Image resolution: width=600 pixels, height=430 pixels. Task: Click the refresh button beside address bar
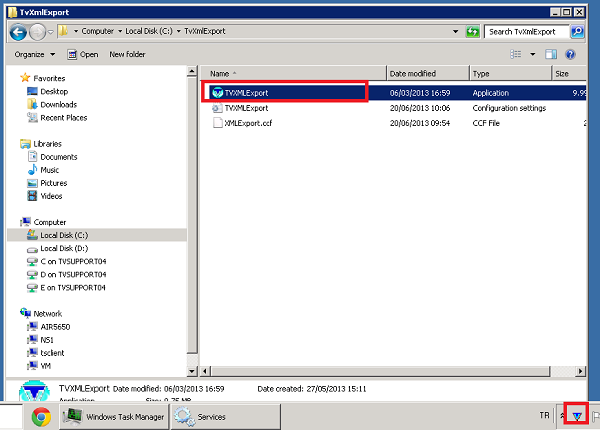(x=473, y=32)
